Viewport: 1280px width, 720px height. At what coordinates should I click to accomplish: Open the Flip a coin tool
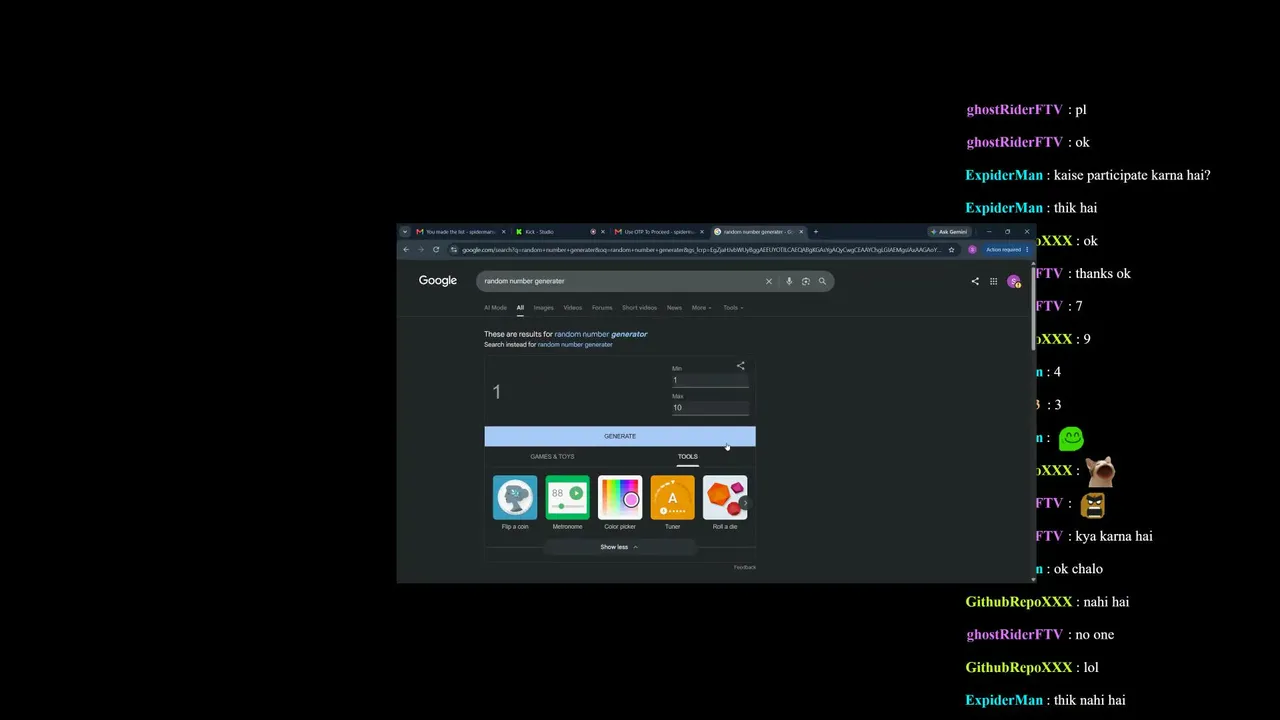[x=515, y=503]
